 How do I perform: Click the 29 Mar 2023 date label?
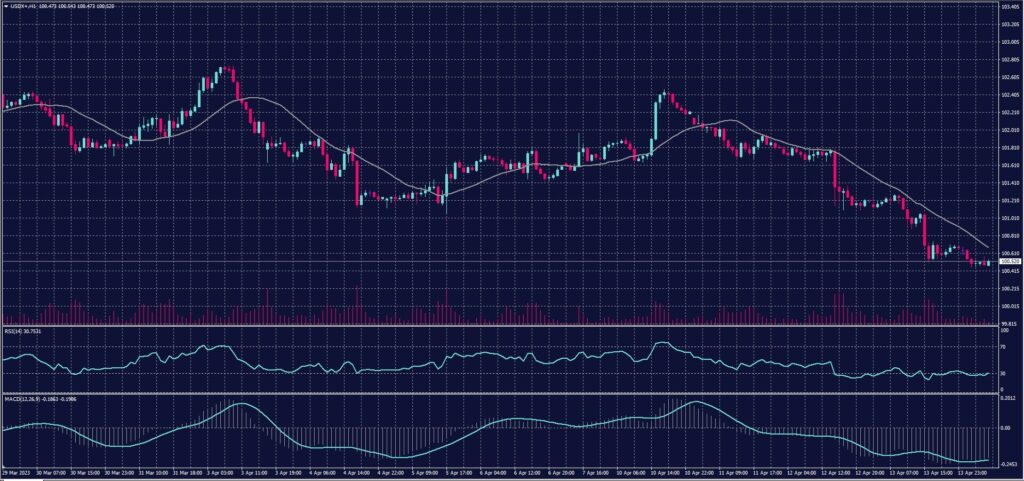16,469
